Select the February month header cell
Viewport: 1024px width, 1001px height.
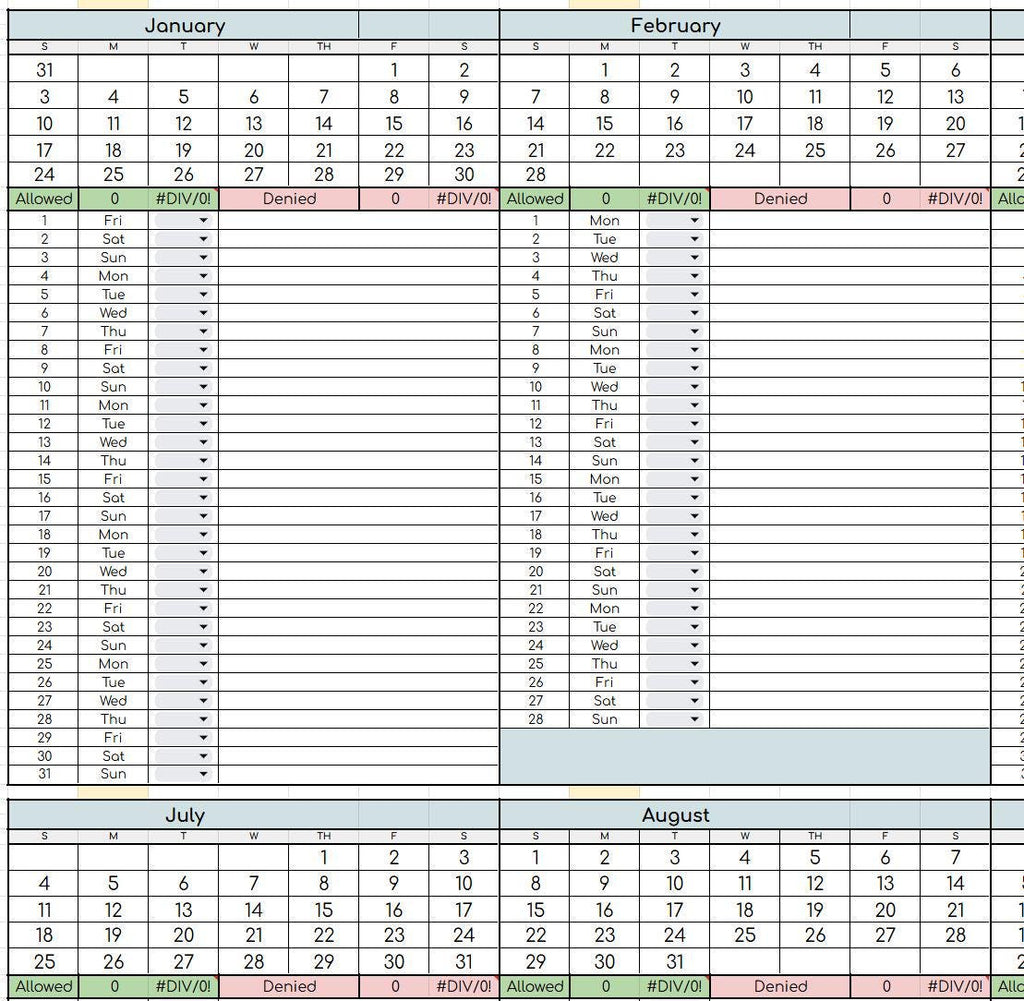675,25
